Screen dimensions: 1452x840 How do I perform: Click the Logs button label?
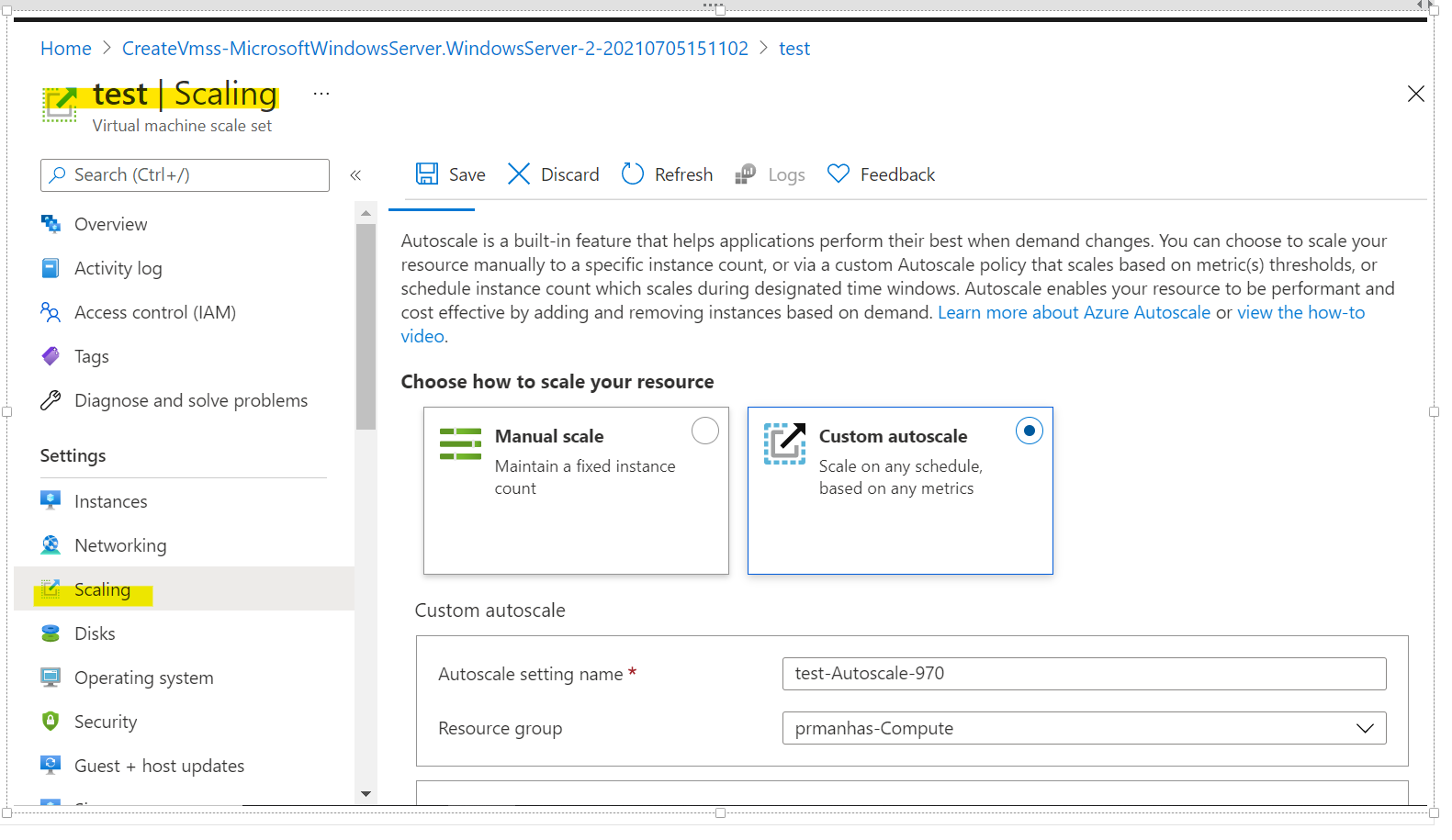pos(786,174)
